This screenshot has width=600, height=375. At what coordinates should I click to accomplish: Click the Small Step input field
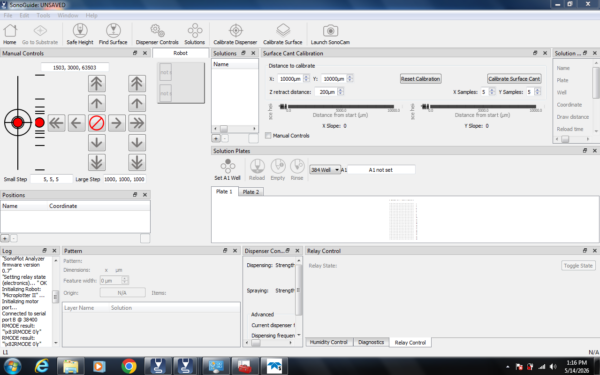[x=51, y=179]
